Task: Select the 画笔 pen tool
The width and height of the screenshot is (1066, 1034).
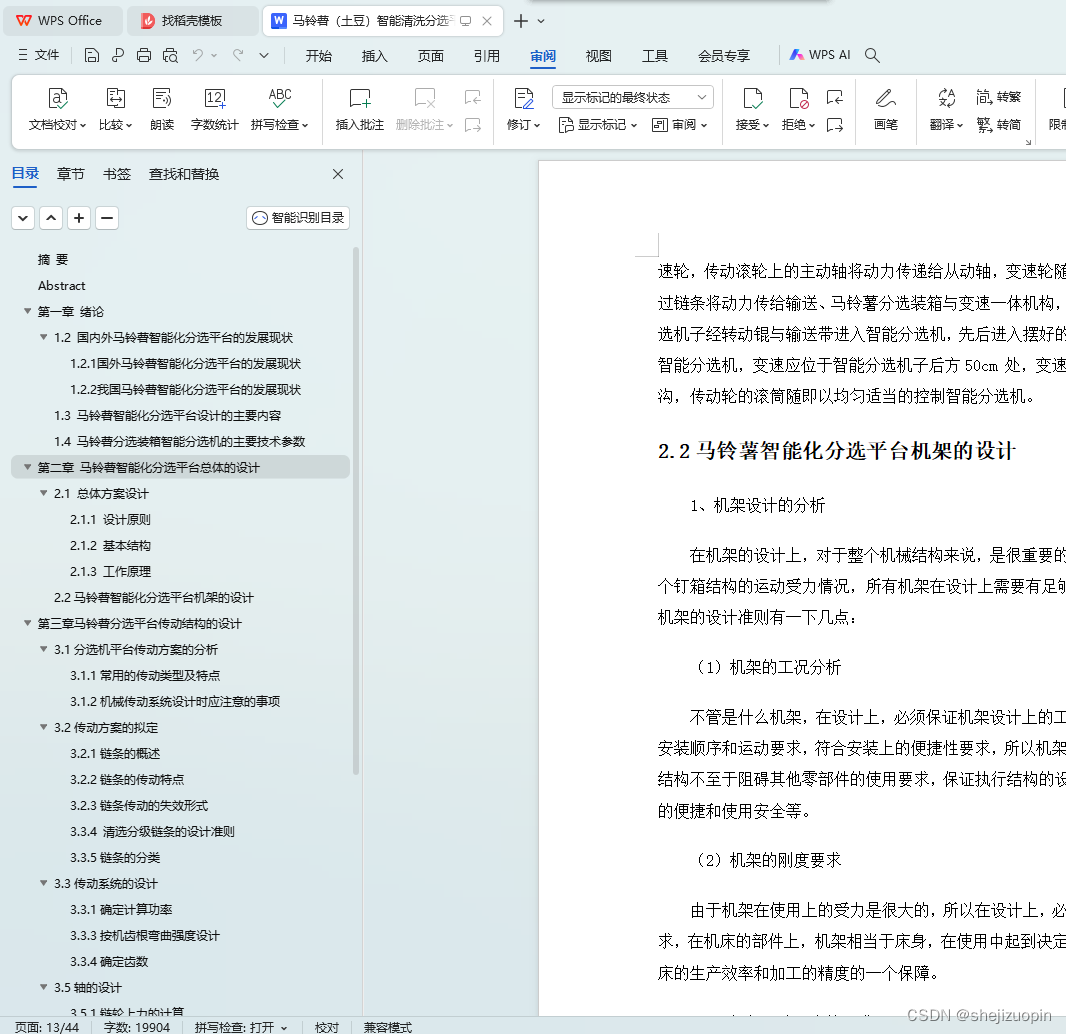Action: [x=885, y=109]
